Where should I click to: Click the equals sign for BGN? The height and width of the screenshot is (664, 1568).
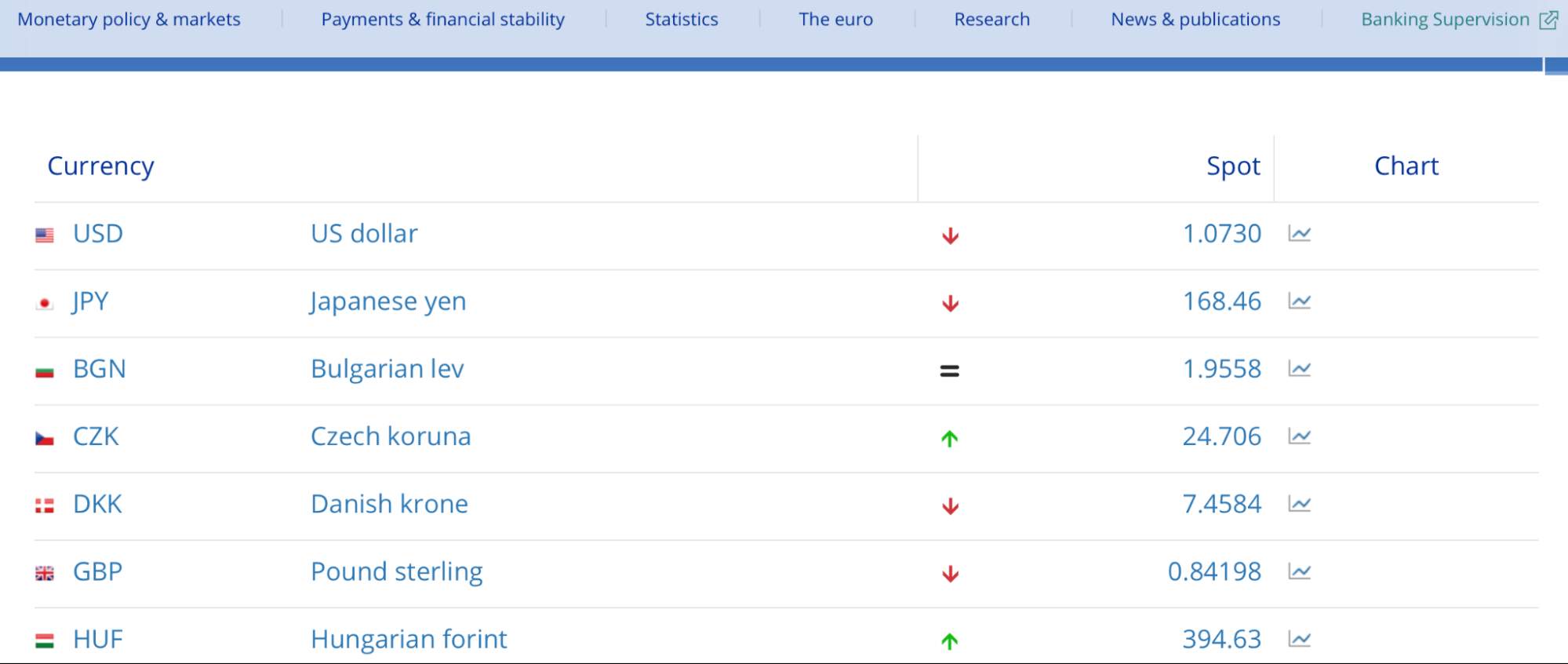[950, 370]
